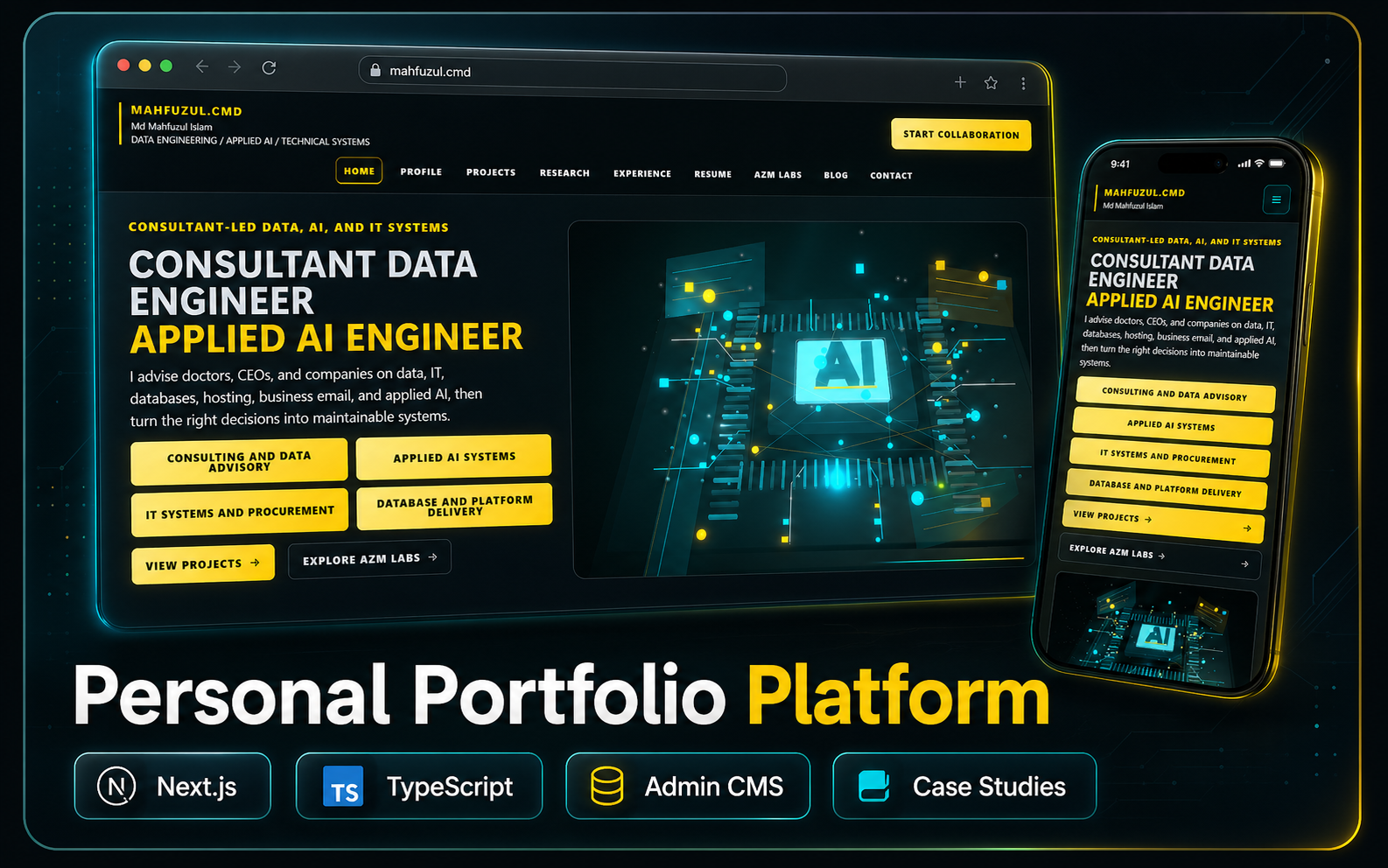
Task: Click 'DATA ENGINEERING / APPLIED AI / TECHNICAL SYSTEMS' text
Action: click(x=250, y=141)
